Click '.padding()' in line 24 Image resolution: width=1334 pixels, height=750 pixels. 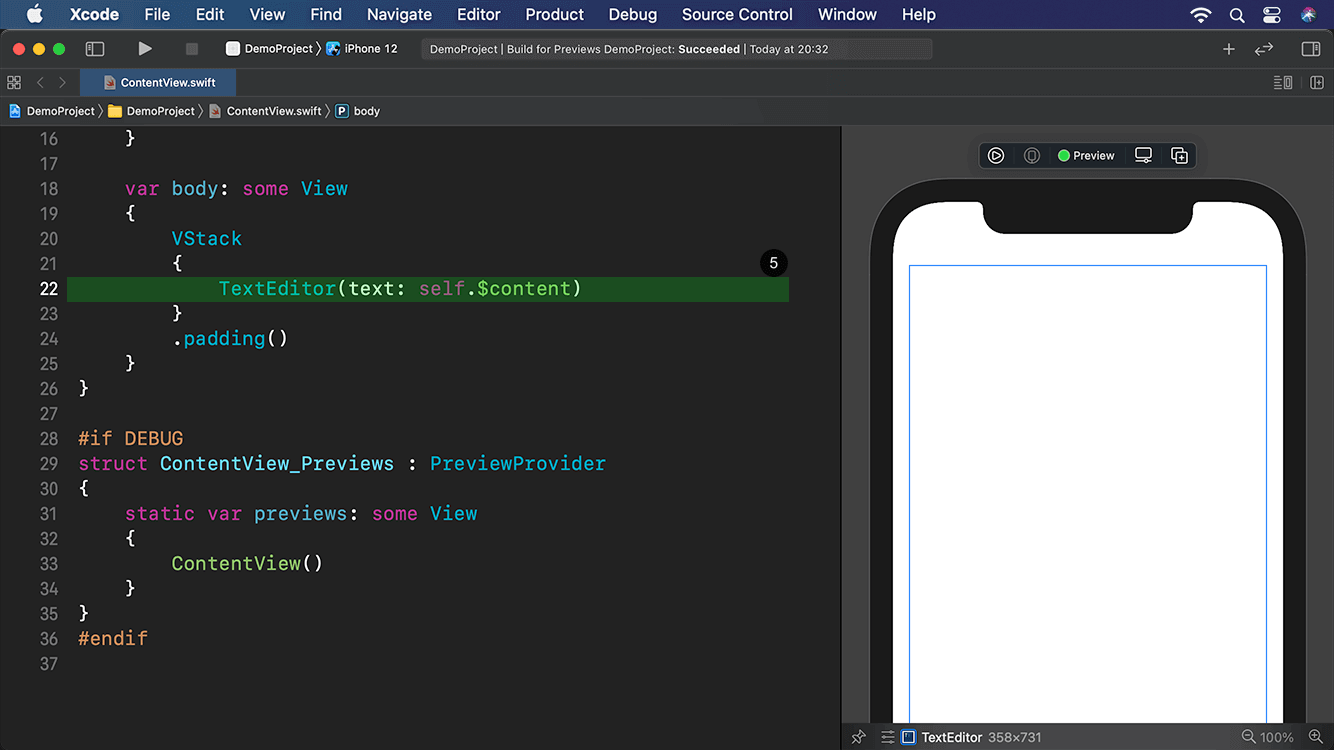point(230,339)
